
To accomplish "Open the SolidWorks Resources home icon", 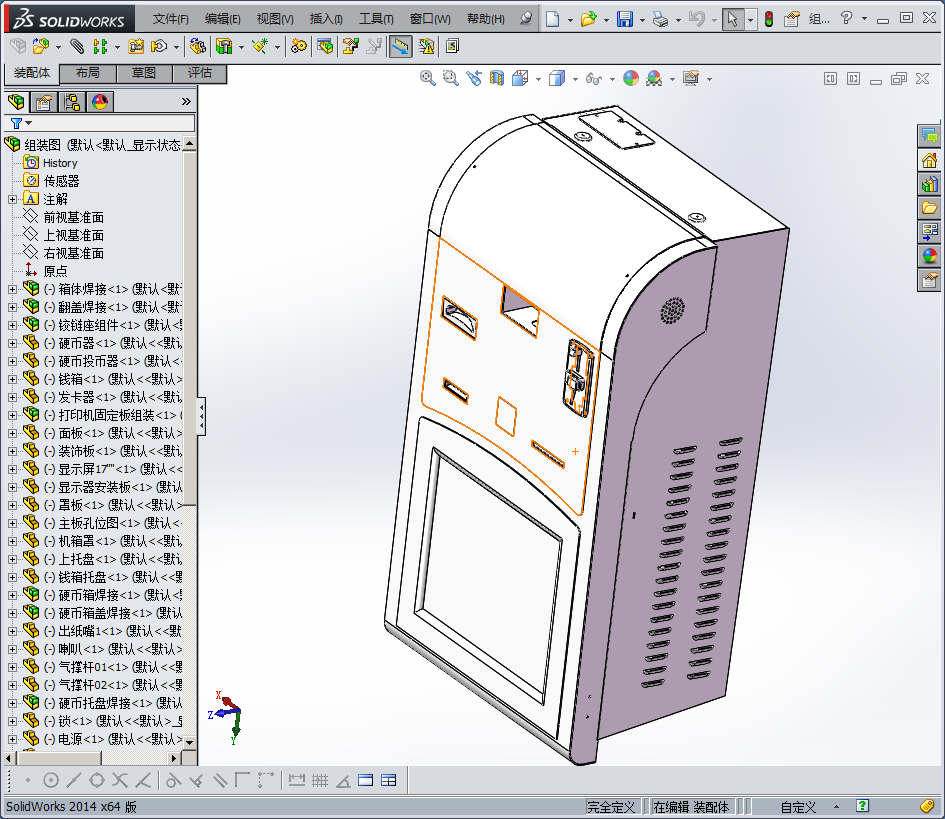I will pos(929,160).
